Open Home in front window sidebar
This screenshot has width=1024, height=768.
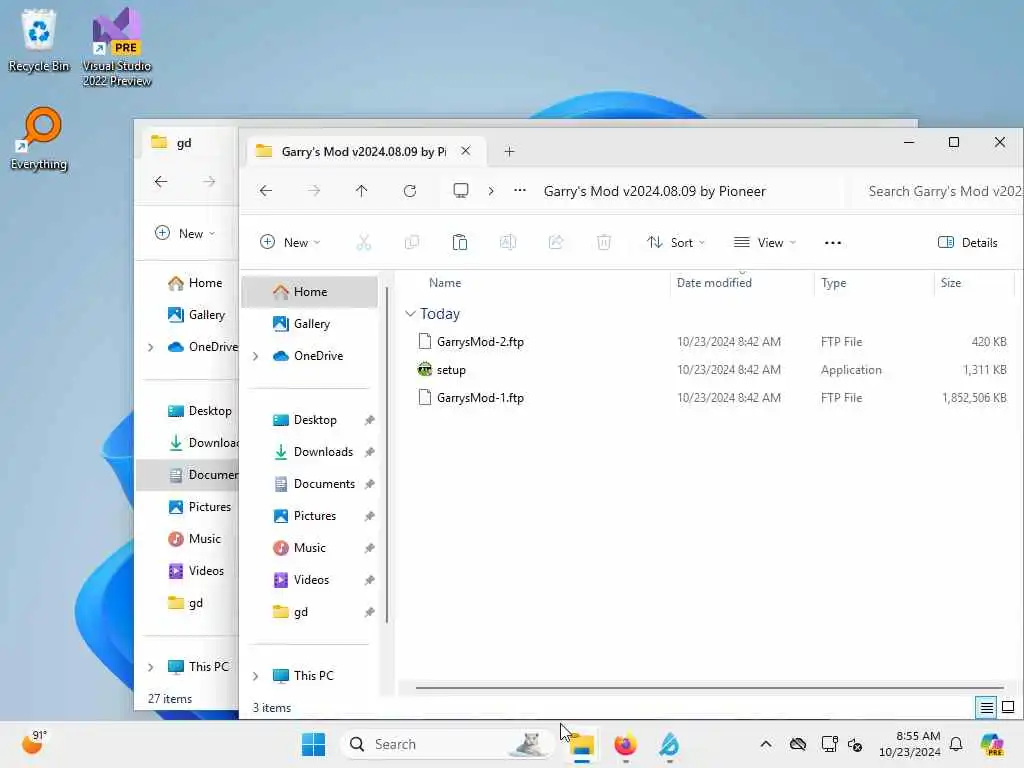(x=310, y=292)
